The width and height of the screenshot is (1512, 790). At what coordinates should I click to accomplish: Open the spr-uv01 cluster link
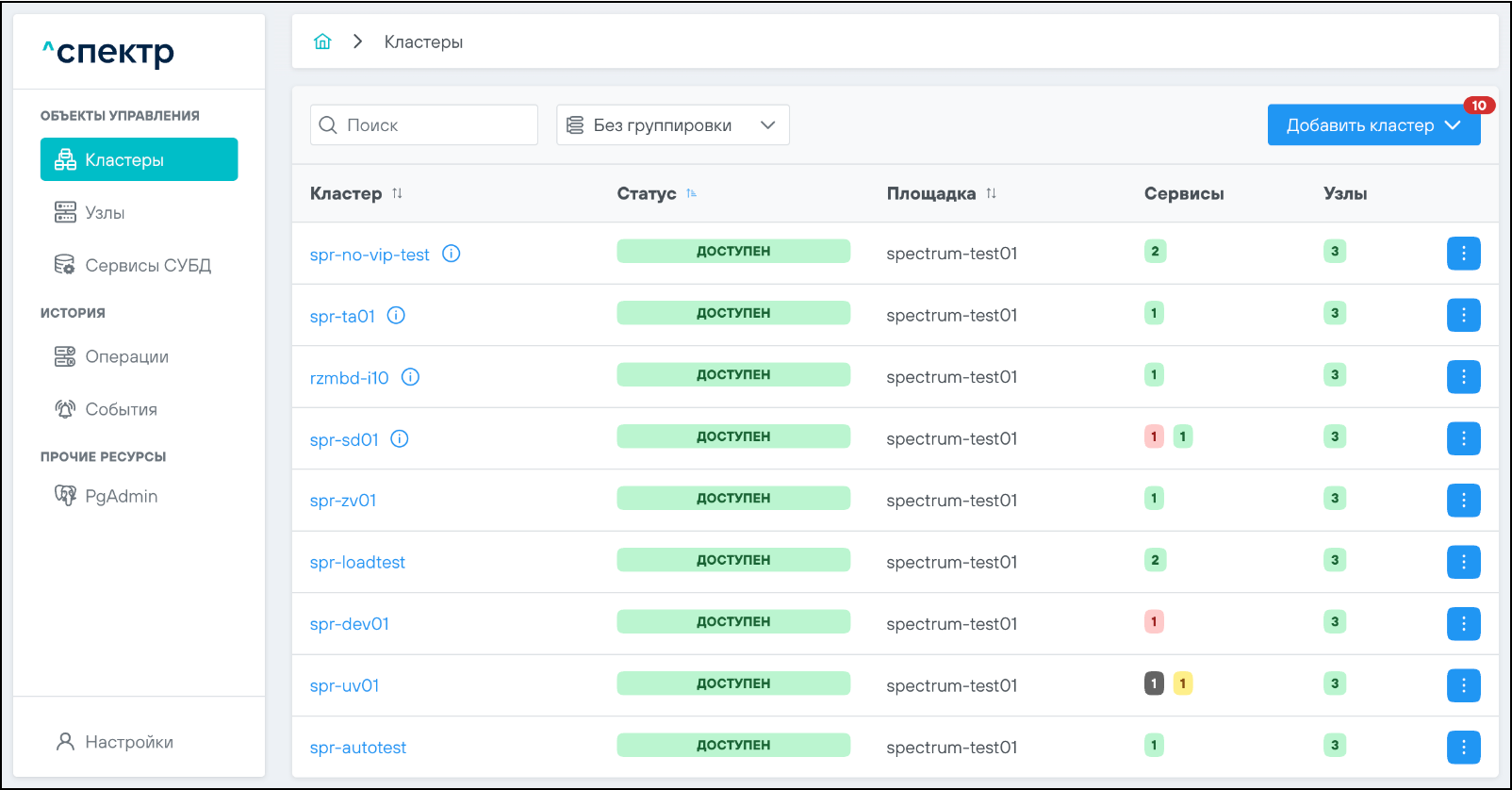344,686
